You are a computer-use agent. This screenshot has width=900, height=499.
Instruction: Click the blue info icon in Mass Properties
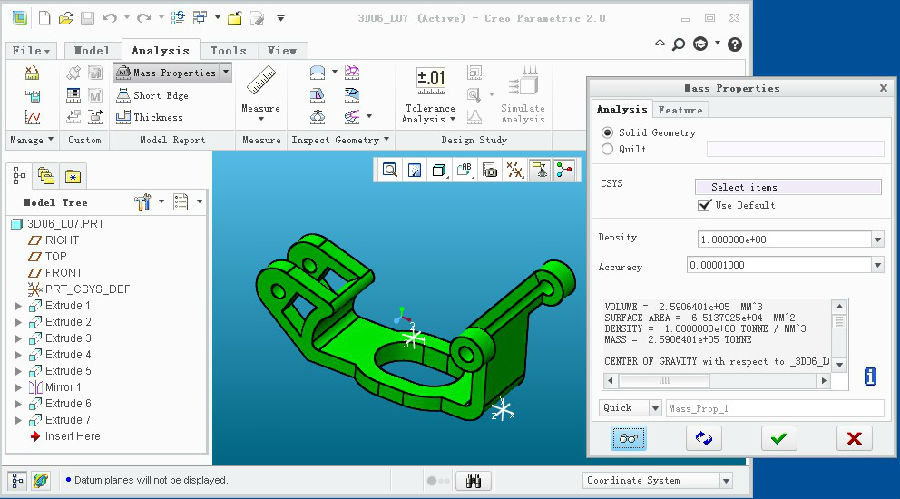870,377
